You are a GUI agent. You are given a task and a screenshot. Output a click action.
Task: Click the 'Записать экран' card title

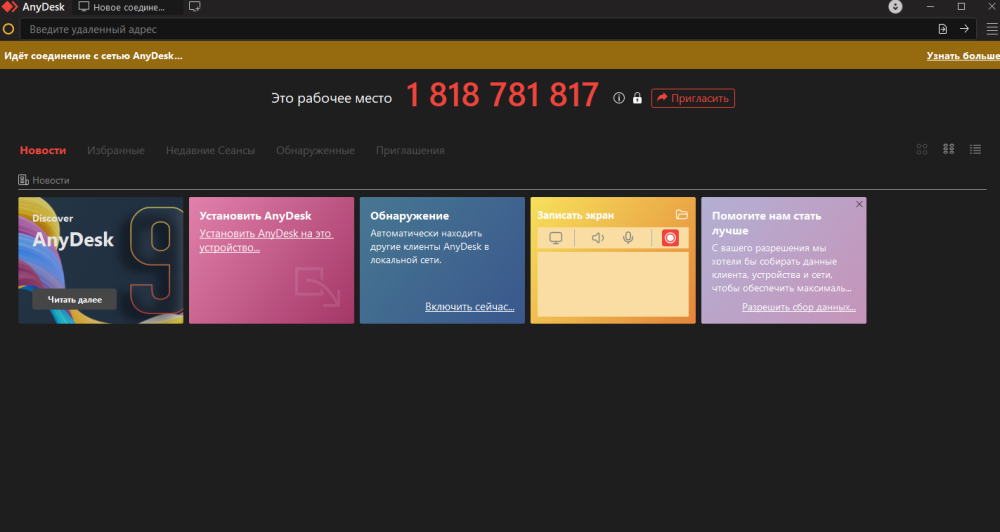pos(575,216)
